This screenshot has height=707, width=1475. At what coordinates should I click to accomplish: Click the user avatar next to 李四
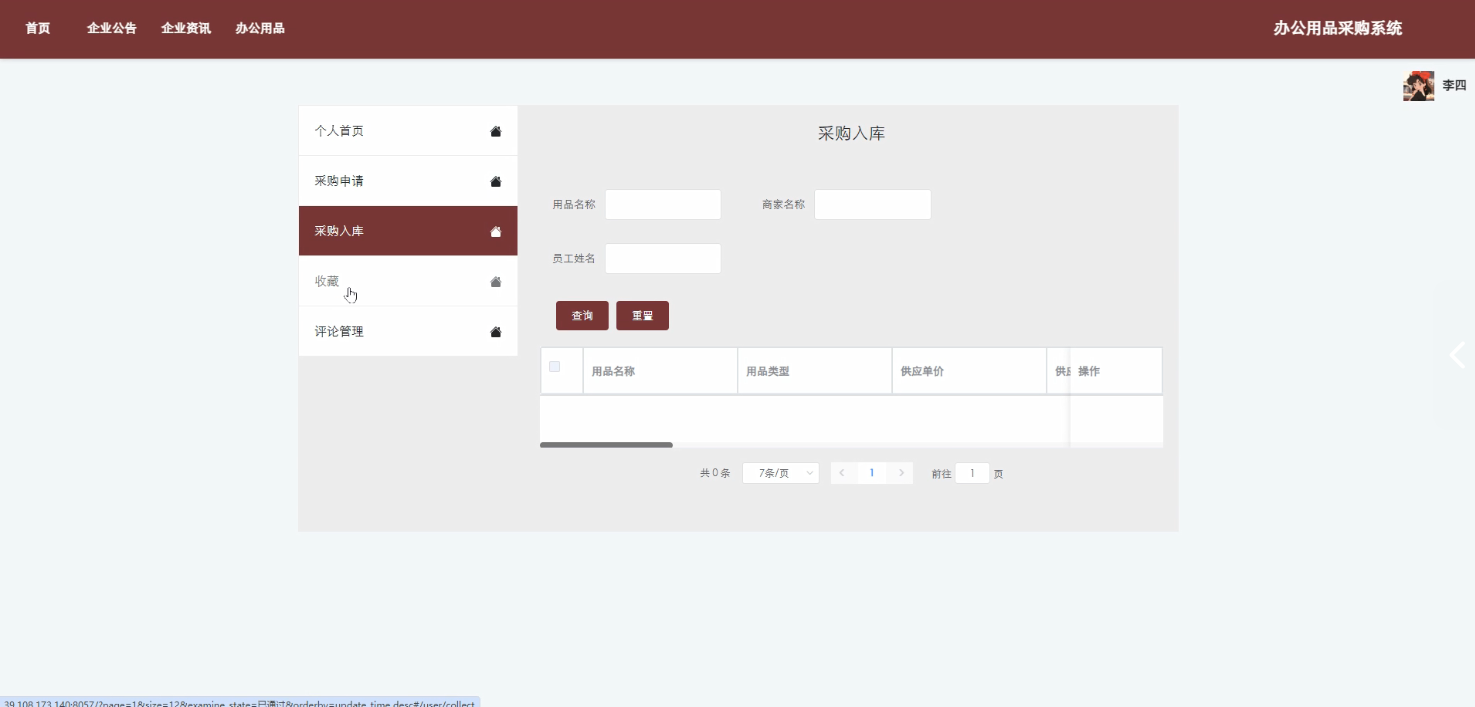pyautogui.click(x=1418, y=86)
